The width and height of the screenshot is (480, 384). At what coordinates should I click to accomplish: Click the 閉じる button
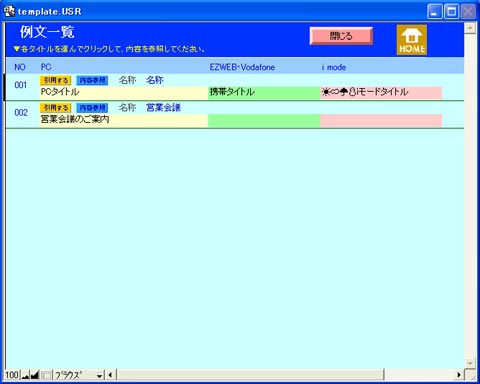pyautogui.click(x=341, y=36)
